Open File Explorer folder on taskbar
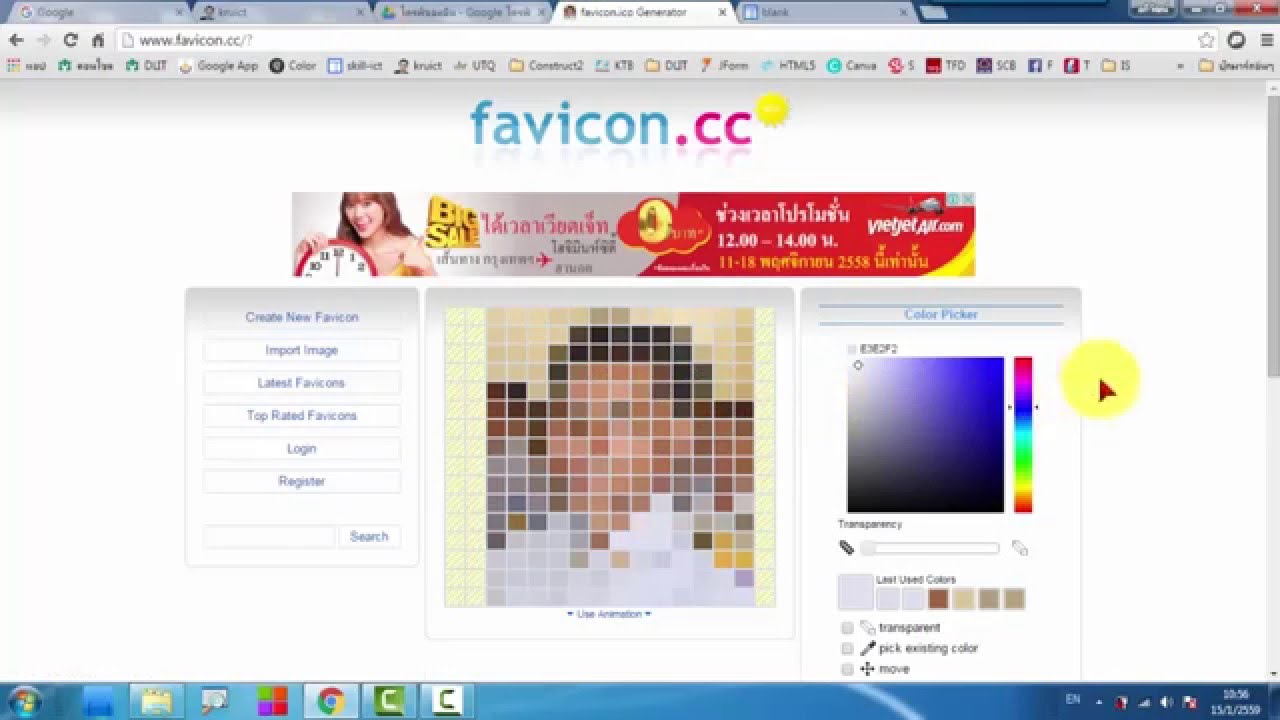The height and width of the screenshot is (720, 1280). pos(156,701)
